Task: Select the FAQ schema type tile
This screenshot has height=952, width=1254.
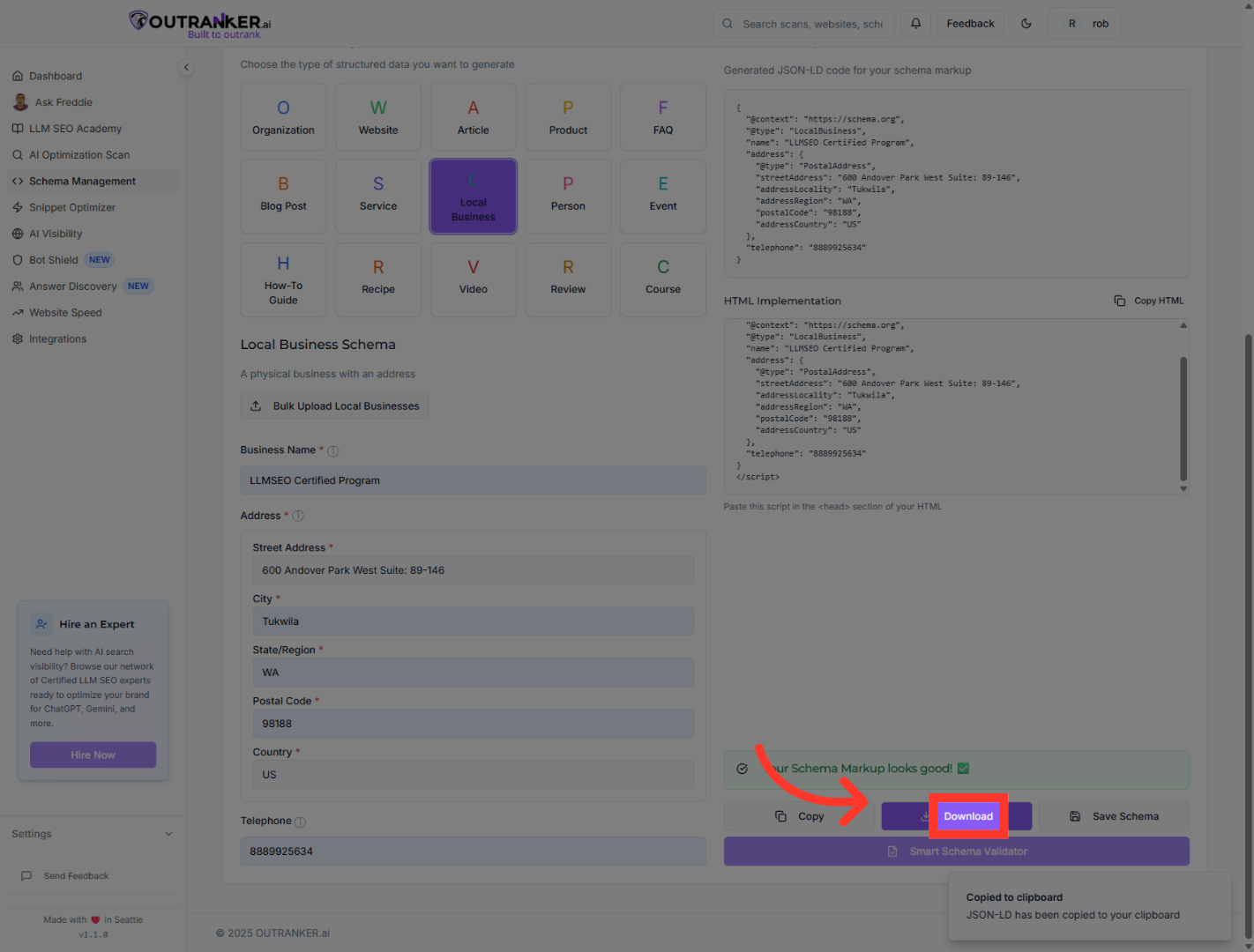Action: pos(662,117)
